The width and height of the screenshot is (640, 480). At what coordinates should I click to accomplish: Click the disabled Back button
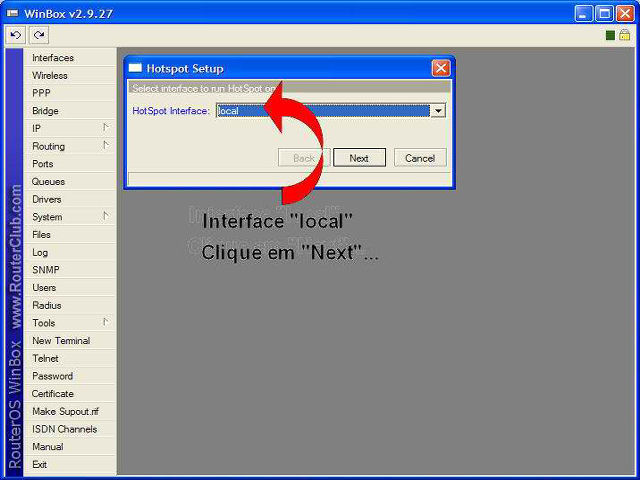coord(304,158)
